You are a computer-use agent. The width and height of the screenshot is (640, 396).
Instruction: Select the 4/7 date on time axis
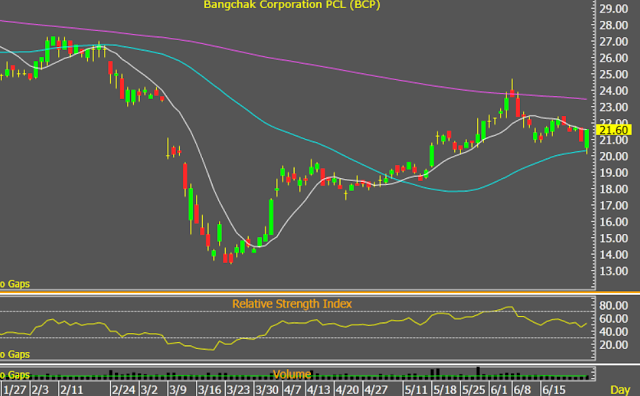pos(293,390)
